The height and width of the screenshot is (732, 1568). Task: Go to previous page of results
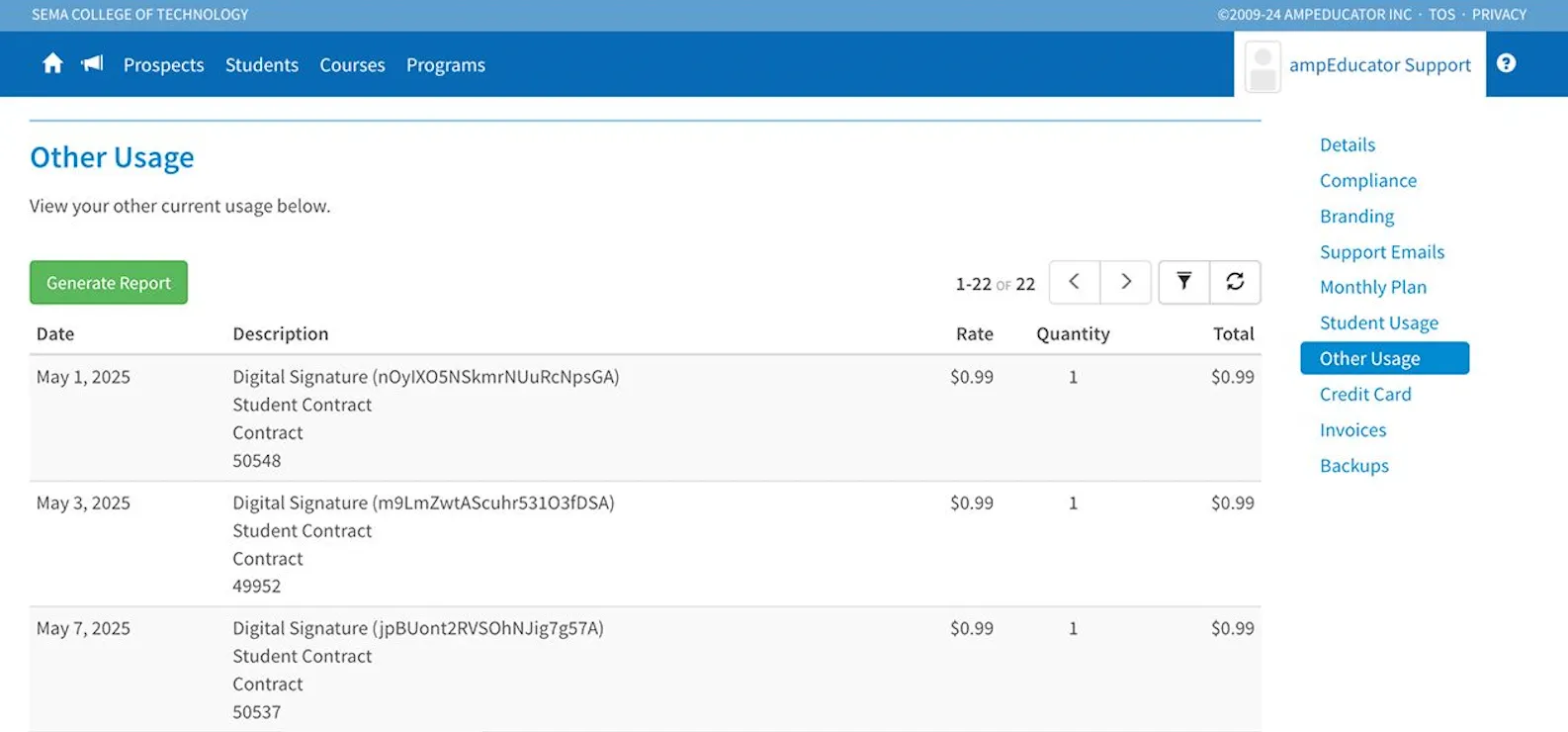coord(1075,282)
